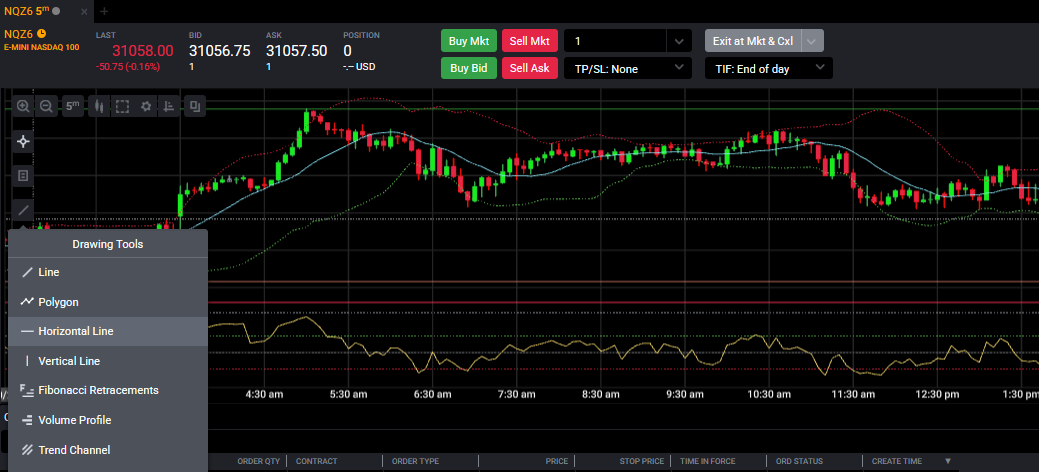Open the order quantity dropdown arrow

[679, 41]
